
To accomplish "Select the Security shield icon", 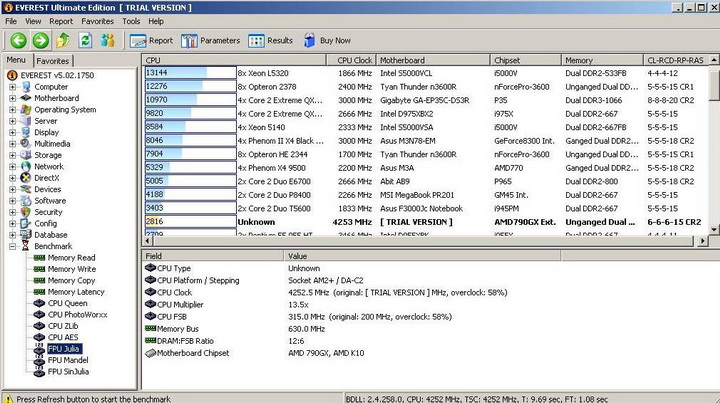I will [26, 212].
